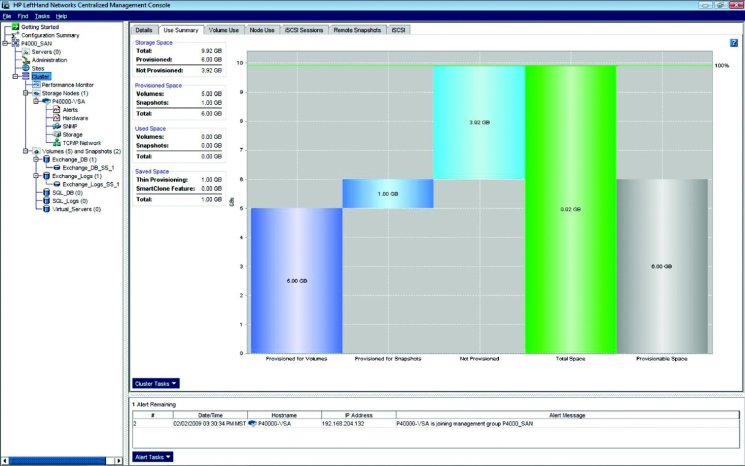Collapse Volumes (5) and Snapshots (2) branch
Image resolution: width=745 pixels, height=466 pixels.
click(x=26, y=151)
